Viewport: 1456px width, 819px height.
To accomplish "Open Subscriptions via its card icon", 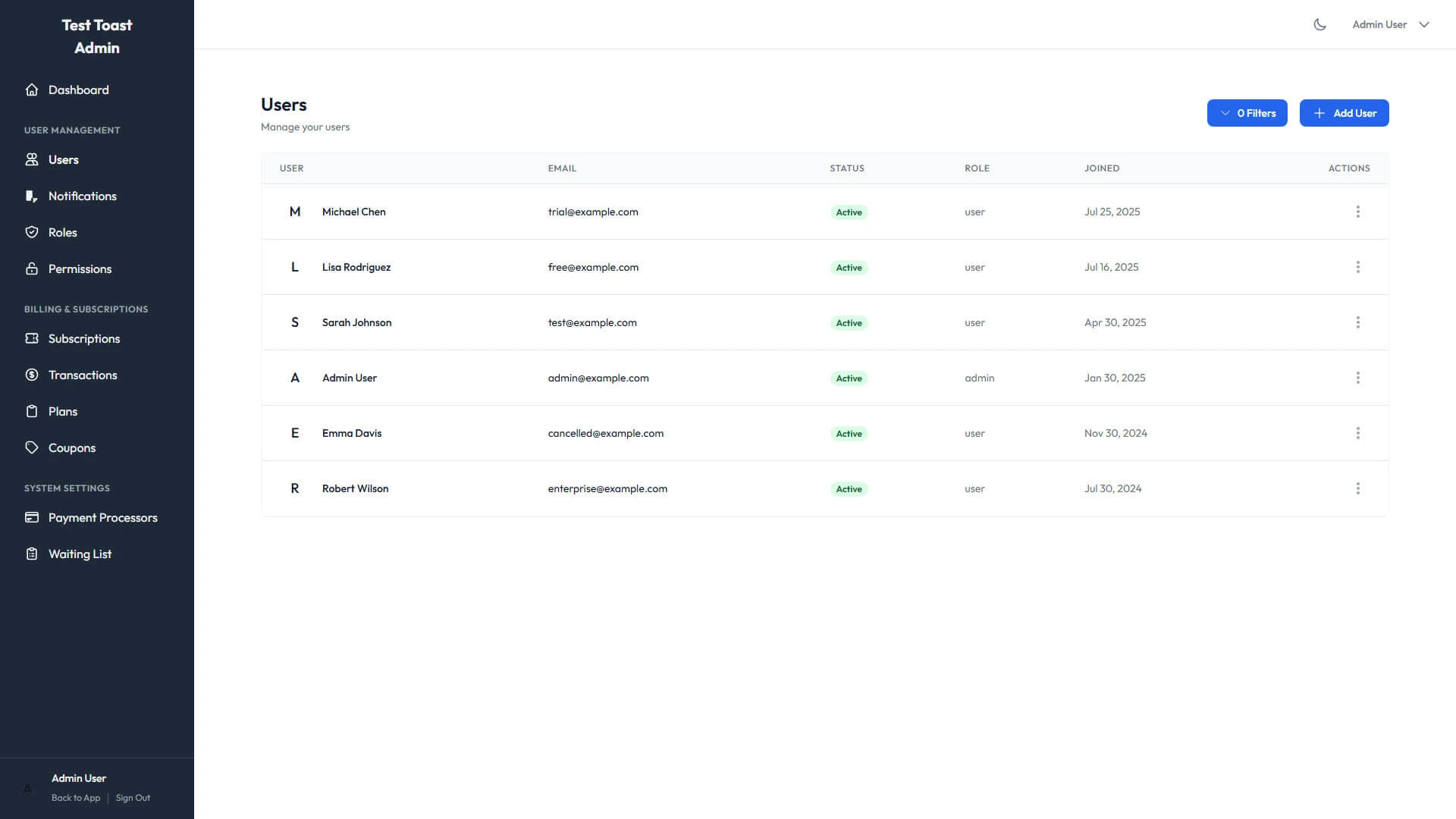I will click(x=32, y=338).
